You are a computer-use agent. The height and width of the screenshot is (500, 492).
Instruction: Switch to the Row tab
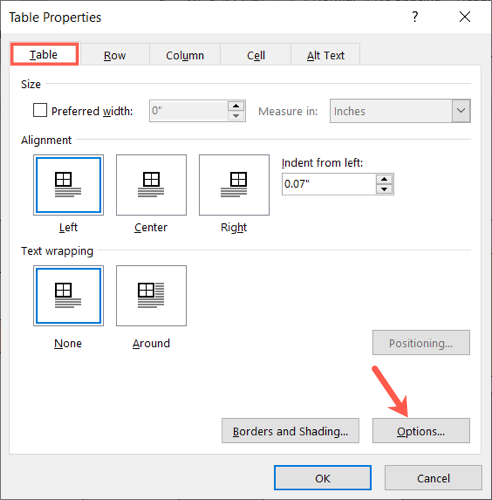click(115, 55)
